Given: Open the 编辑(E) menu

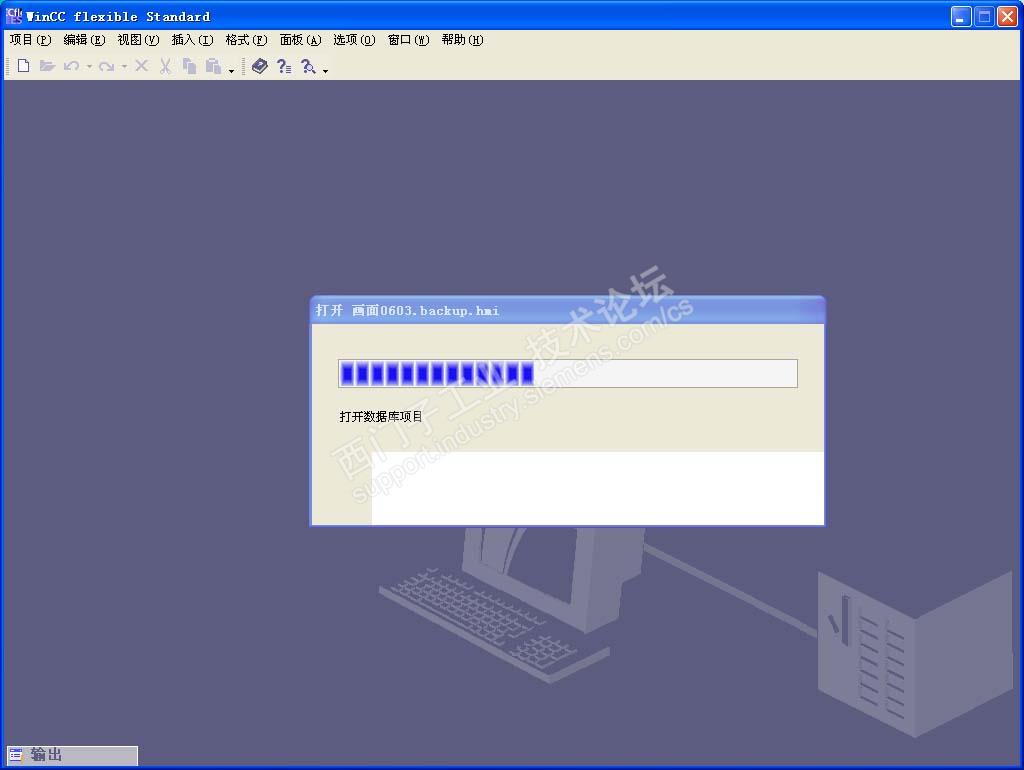Looking at the screenshot, I should click(x=84, y=40).
